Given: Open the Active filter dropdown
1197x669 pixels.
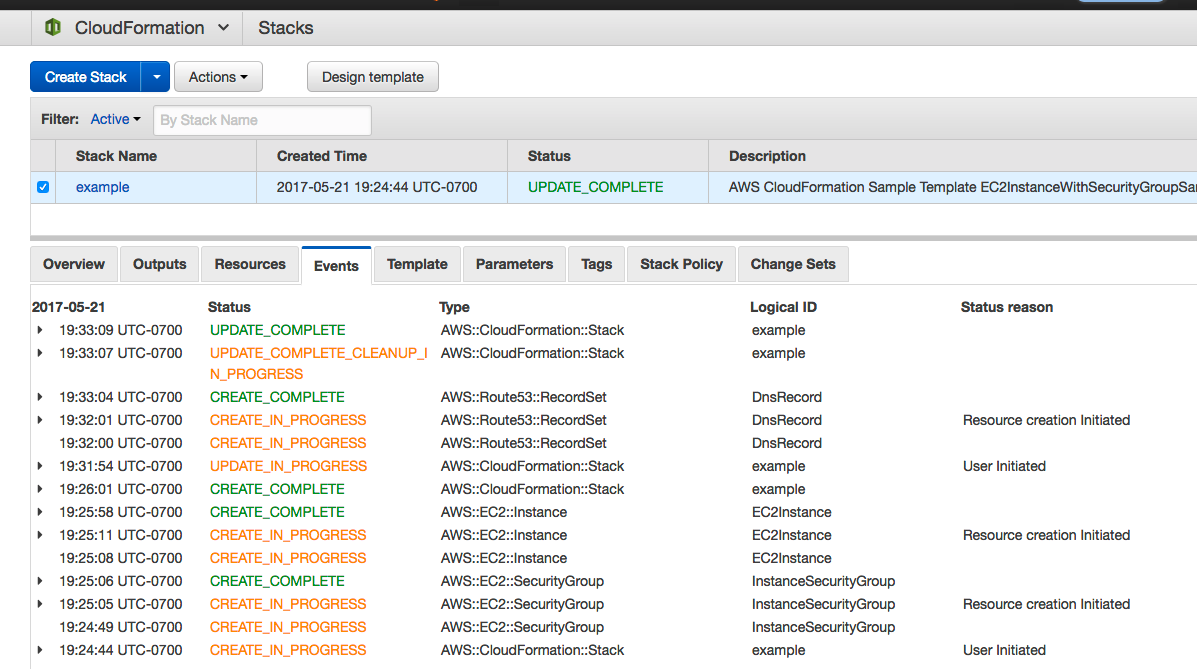Looking at the screenshot, I should [x=115, y=119].
